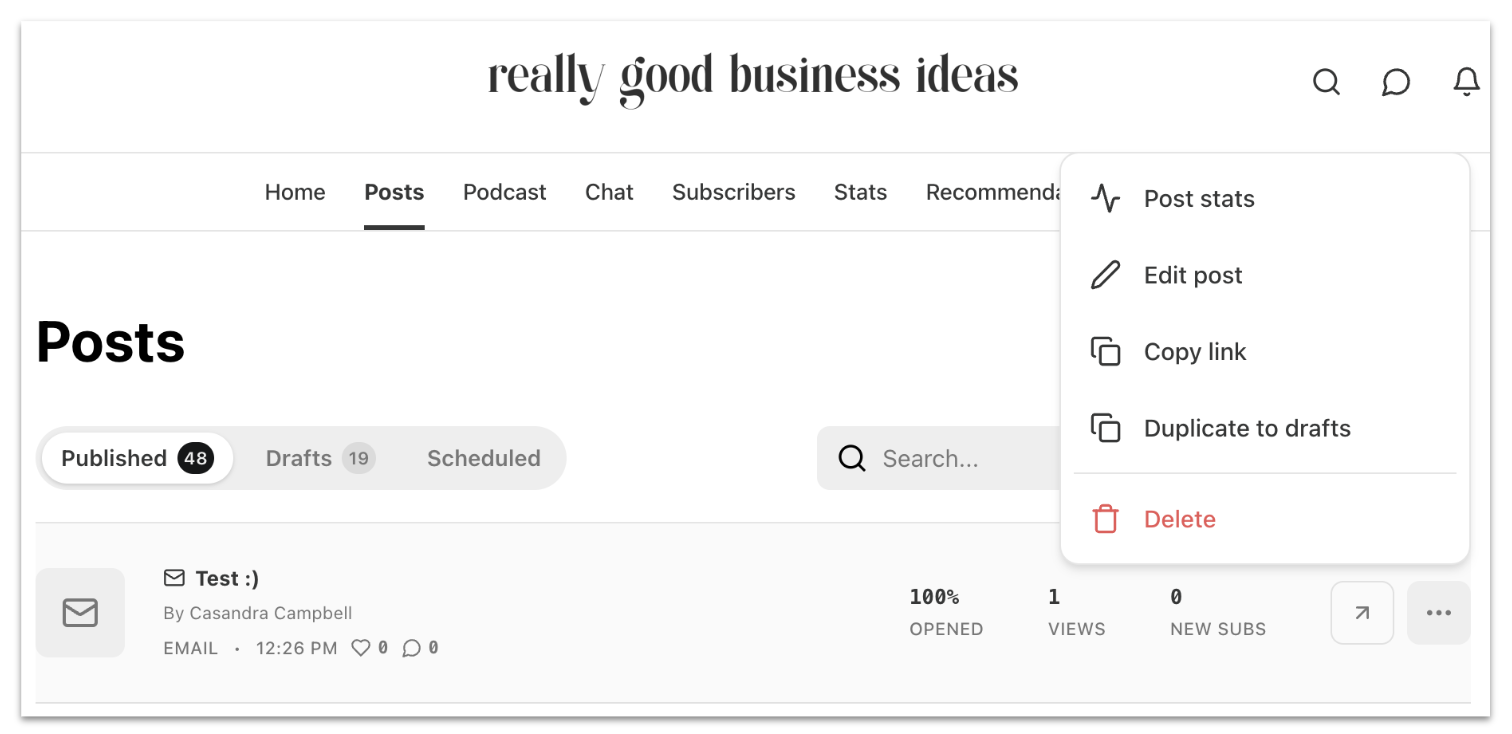Click the search magnifier icon in header
This screenshot has height=734, width=1512.
pyautogui.click(x=1326, y=82)
